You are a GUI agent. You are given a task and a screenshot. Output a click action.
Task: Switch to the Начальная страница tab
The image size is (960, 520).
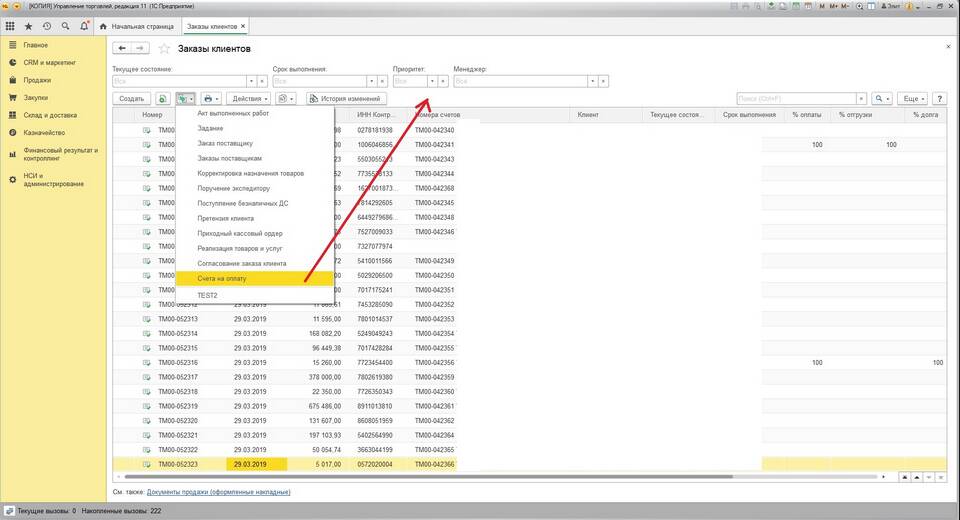click(142, 25)
